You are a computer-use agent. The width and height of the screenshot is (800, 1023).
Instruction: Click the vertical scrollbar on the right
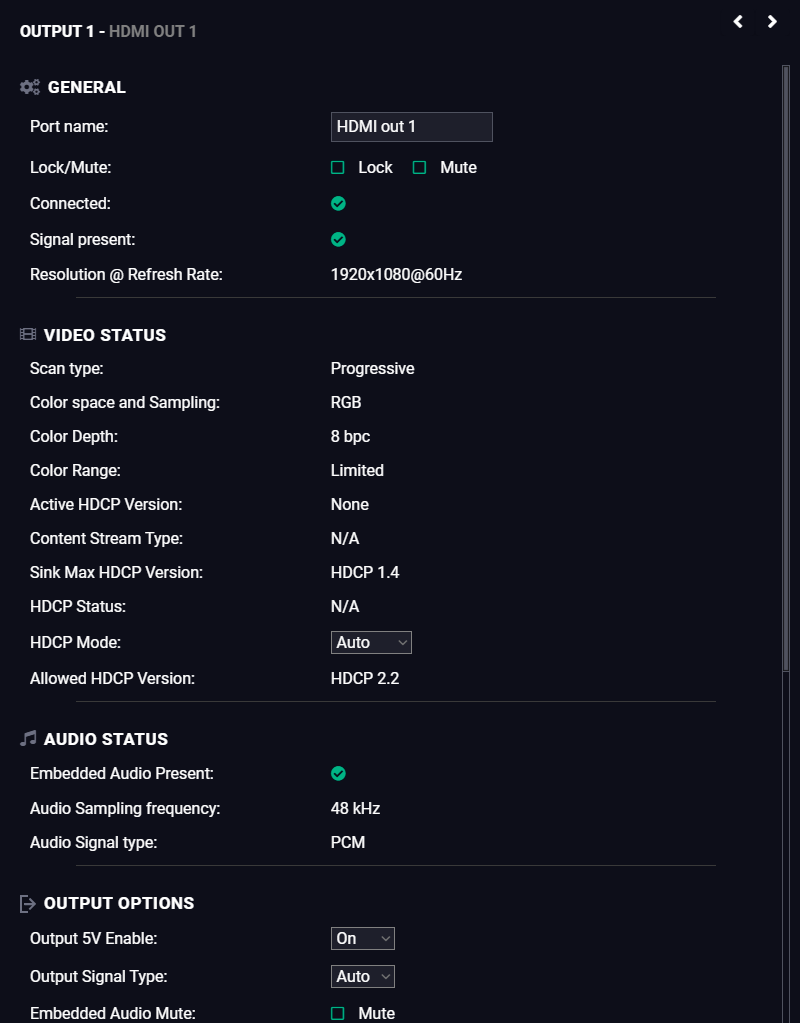pos(786,365)
